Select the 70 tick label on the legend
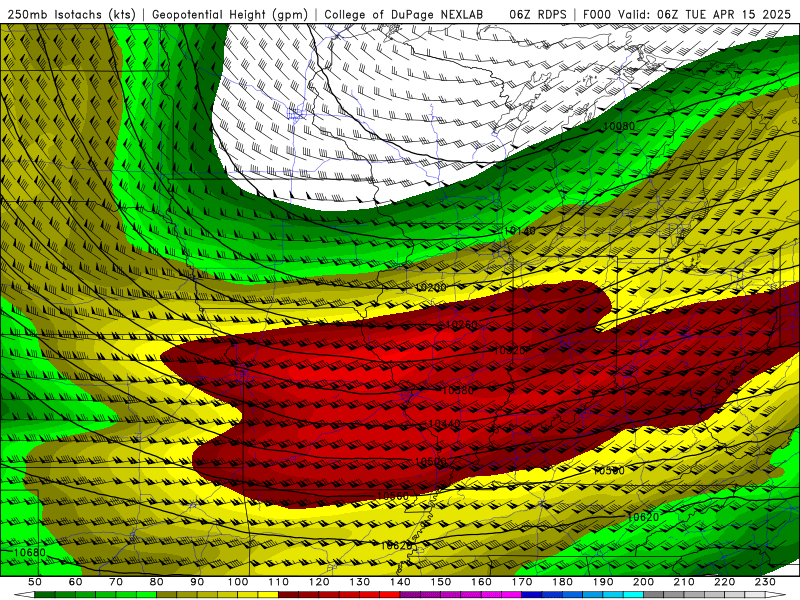Viewport: 800px width, 600px height. click(116, 582)
